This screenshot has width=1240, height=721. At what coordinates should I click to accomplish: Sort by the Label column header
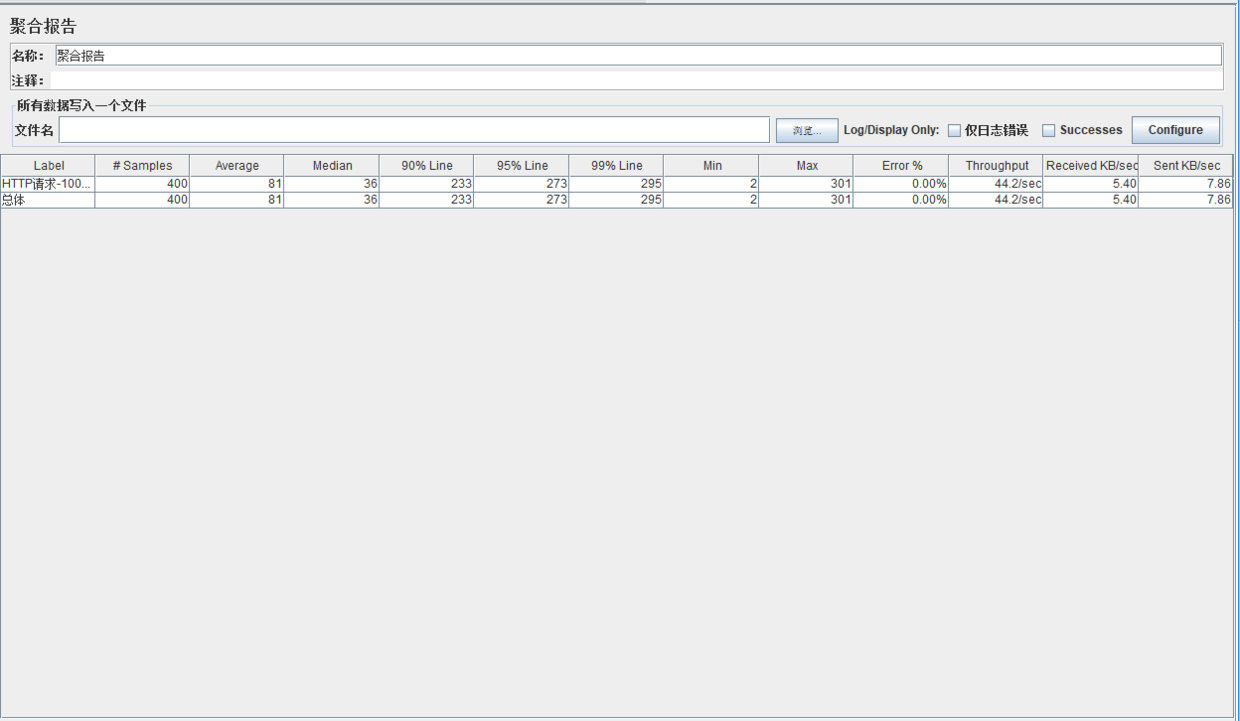point(48,166)
